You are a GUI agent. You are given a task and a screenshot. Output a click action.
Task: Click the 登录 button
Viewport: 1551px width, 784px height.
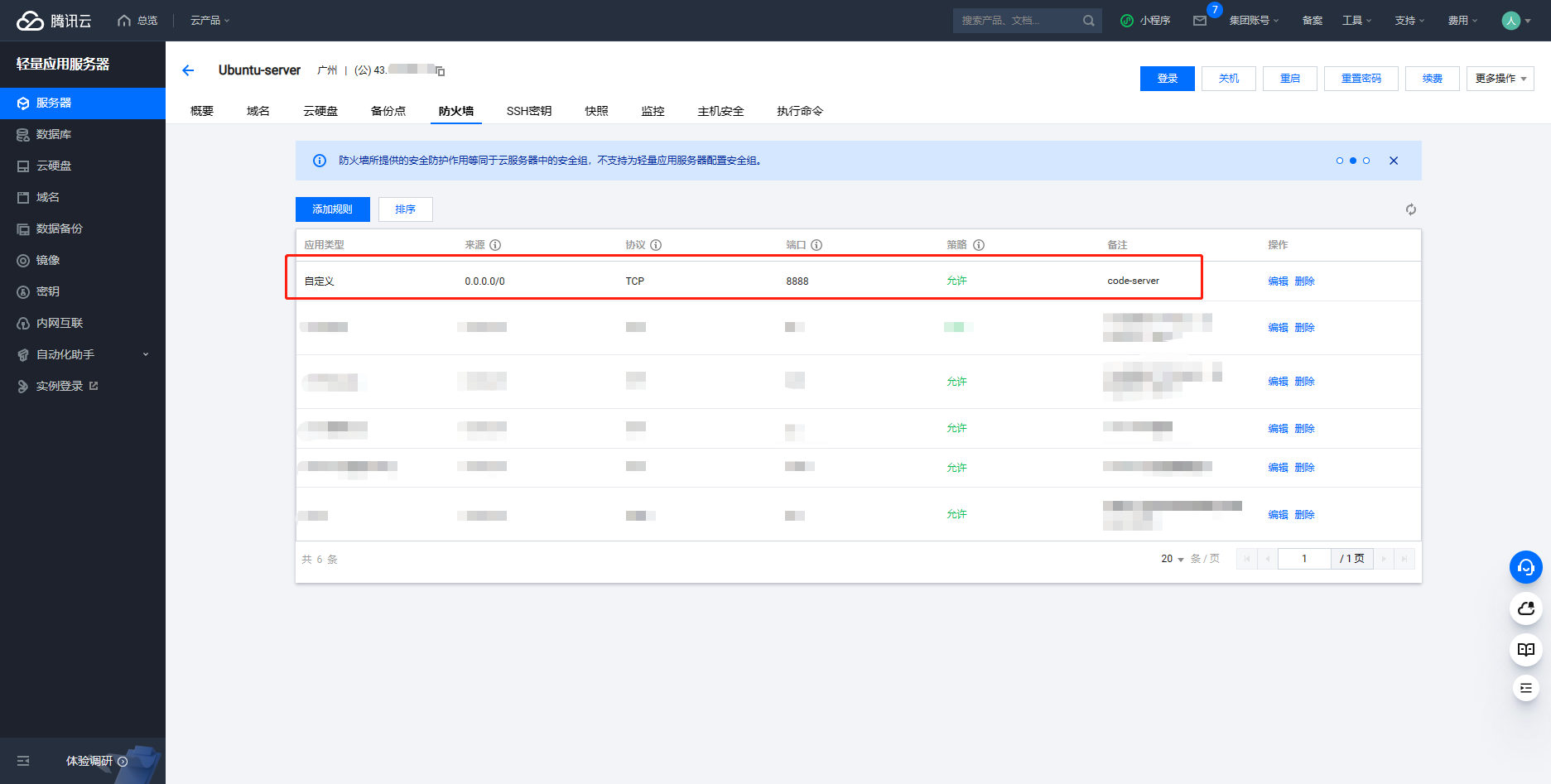click(x=1168, y=79)
